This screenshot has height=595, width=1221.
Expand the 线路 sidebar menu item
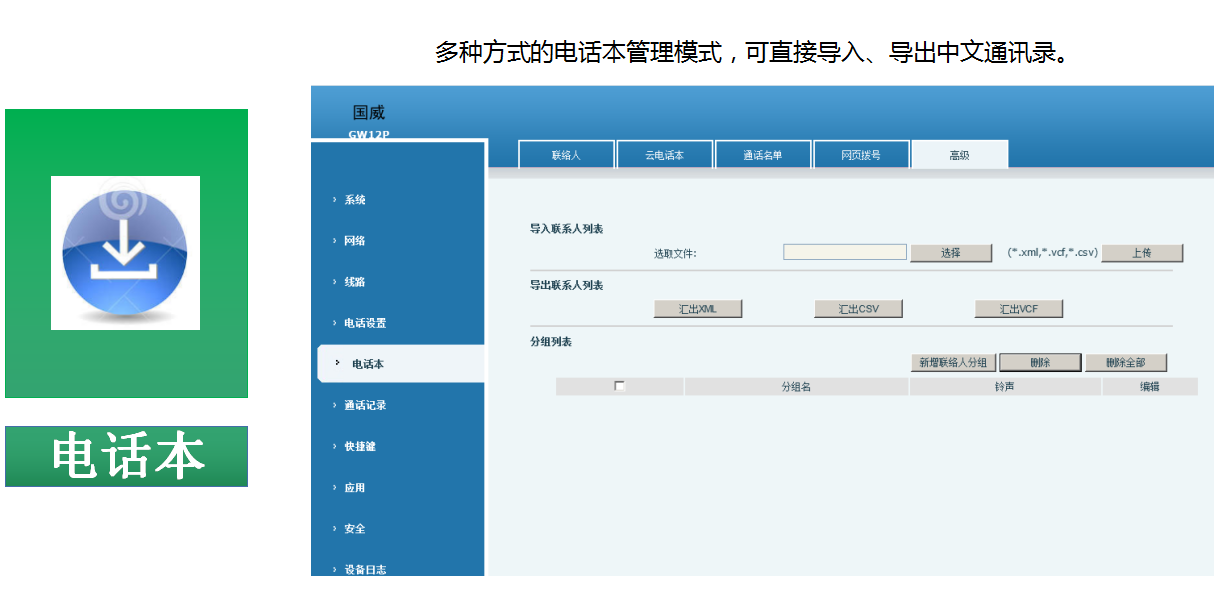click(x=355, y=282)
